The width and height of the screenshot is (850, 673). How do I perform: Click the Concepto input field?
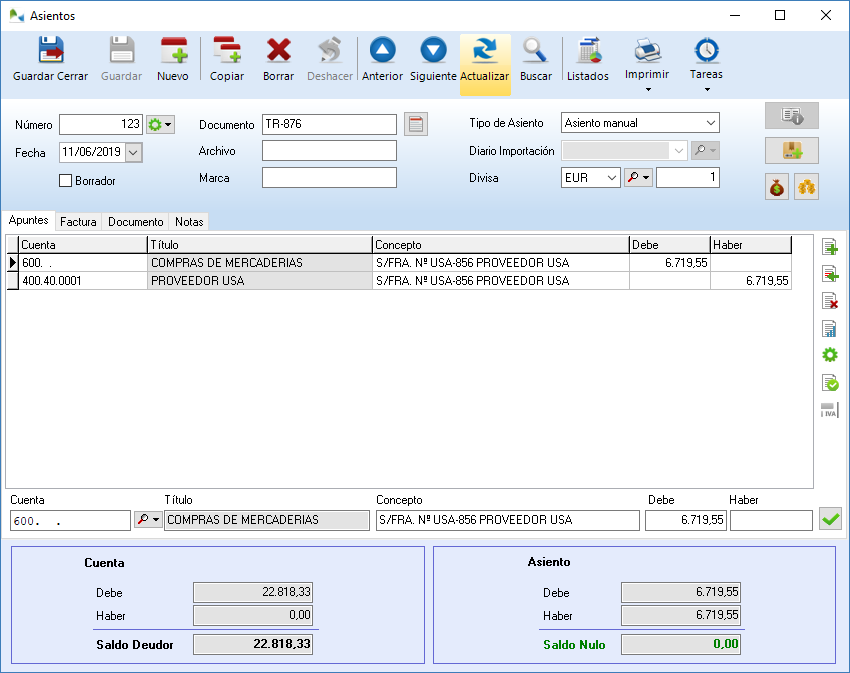(507, 520)
